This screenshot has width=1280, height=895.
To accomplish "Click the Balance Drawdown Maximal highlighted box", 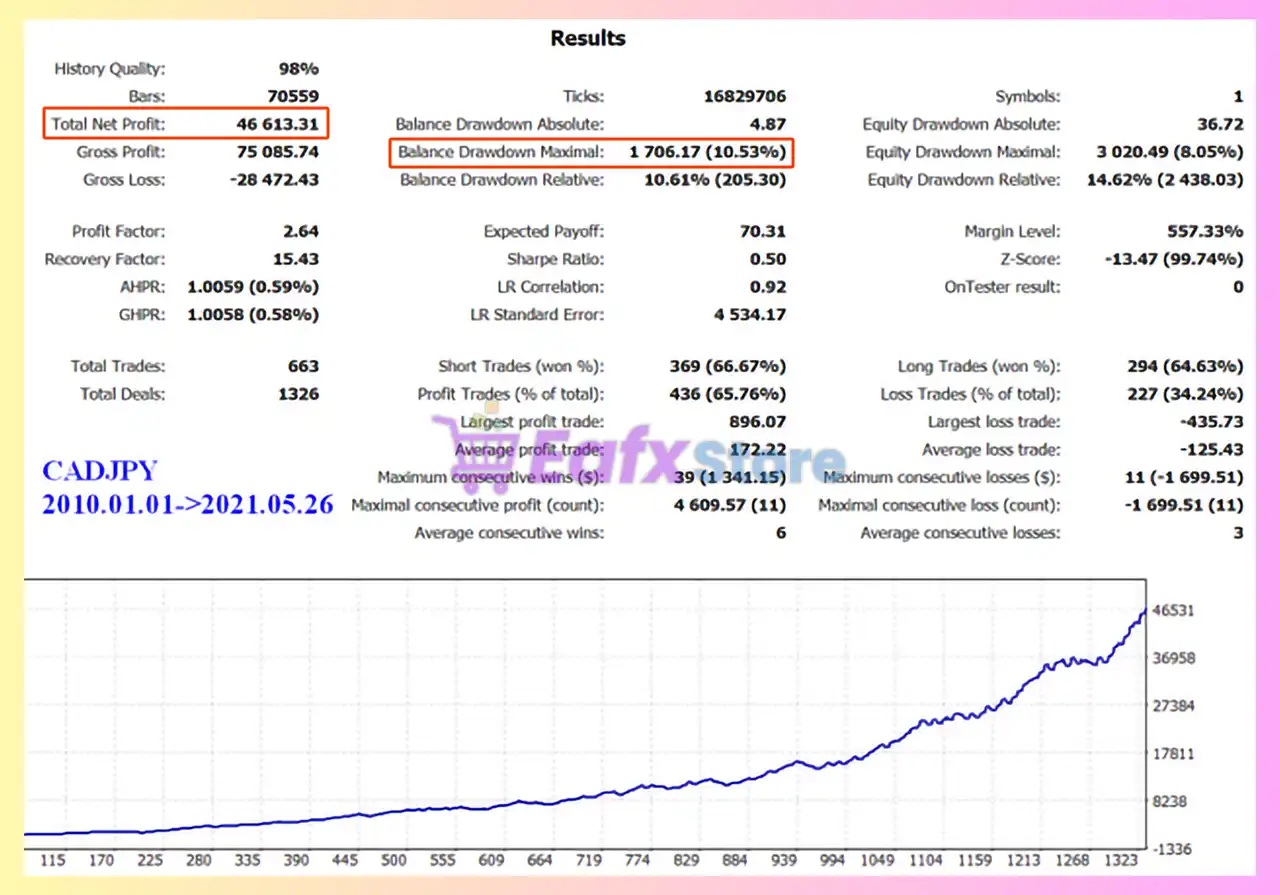I will click(592, 153).
